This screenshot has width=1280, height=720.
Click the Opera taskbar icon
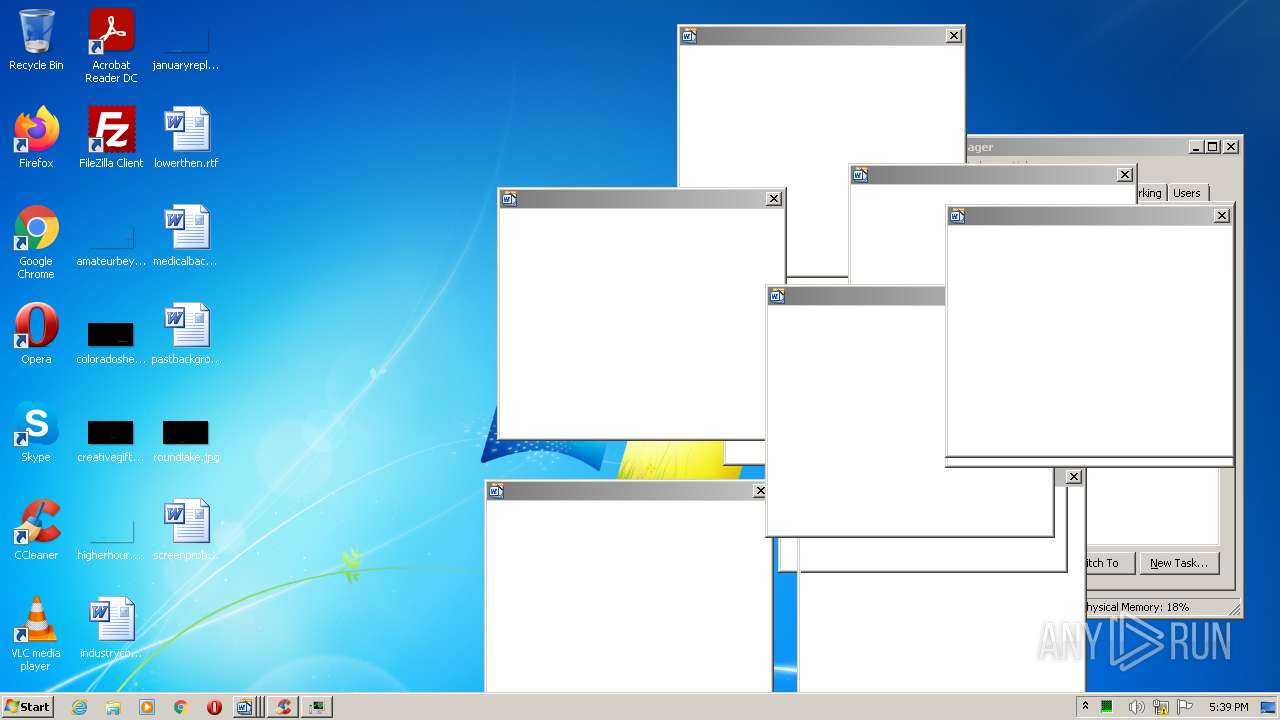(214, 707)
